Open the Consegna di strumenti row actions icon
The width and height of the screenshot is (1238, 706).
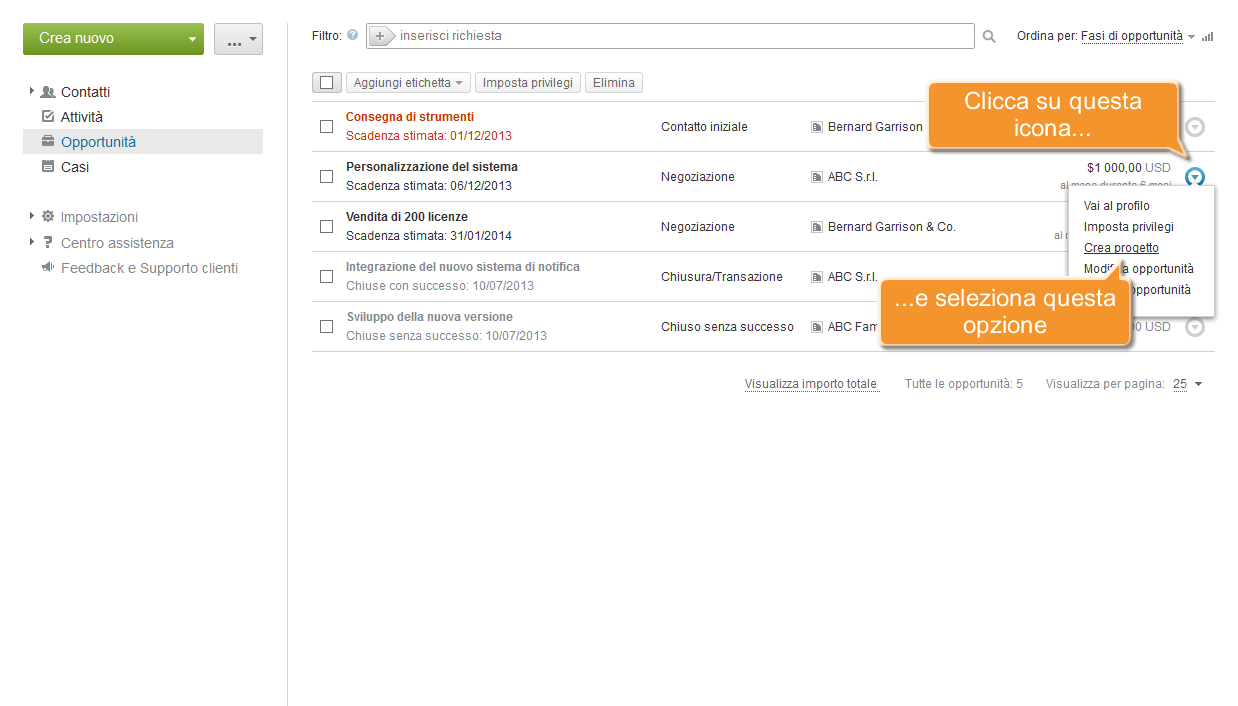1195,127
